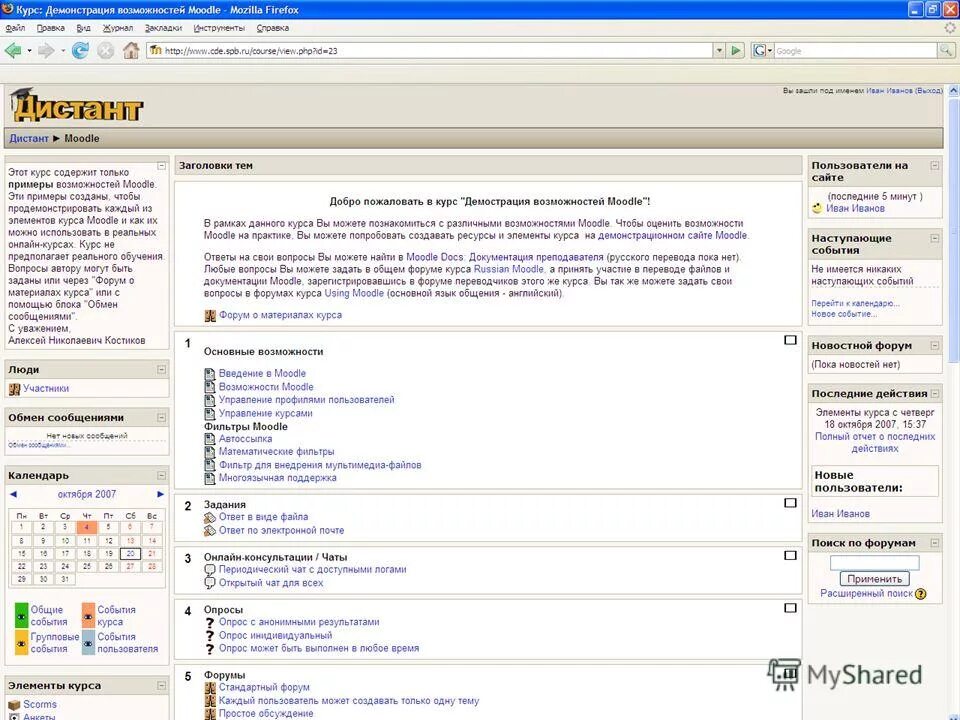The image size is (960, 720).
Task: Collapse the Календарь block
Action: tap(162, 475)
